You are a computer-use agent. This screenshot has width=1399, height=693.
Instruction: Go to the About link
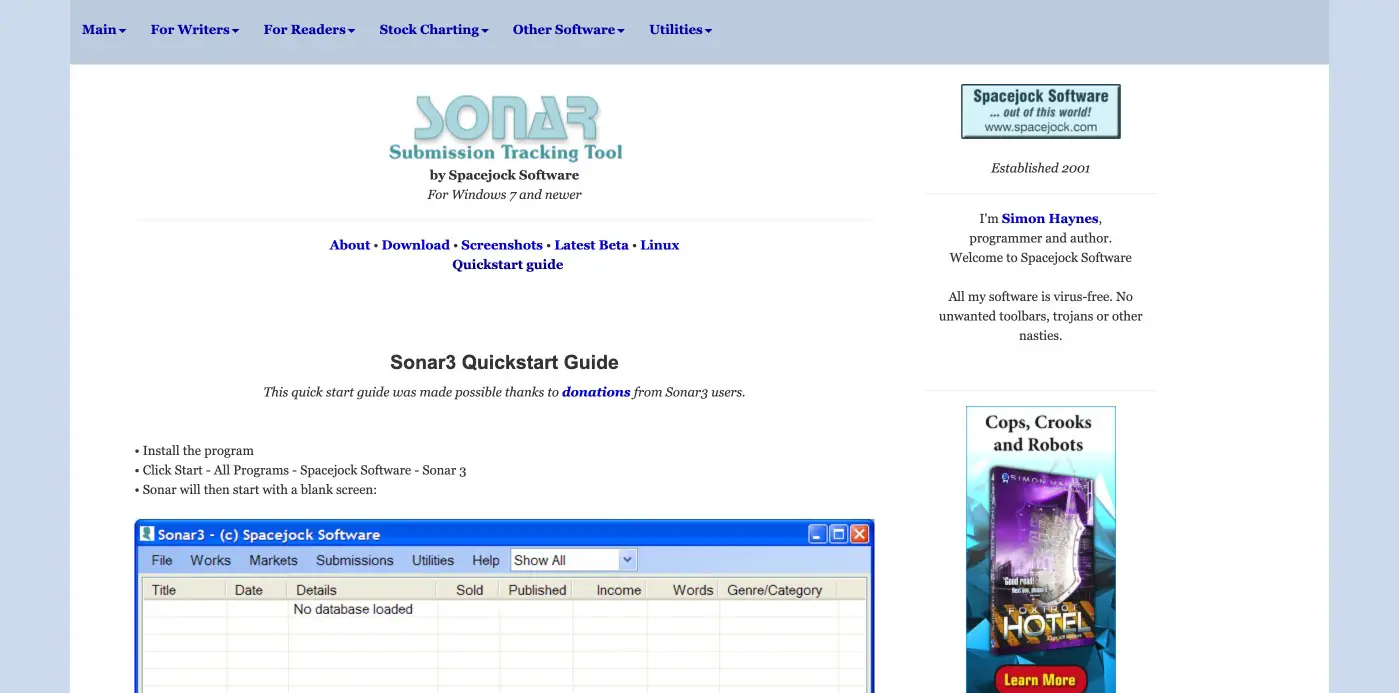coord(350,245)
